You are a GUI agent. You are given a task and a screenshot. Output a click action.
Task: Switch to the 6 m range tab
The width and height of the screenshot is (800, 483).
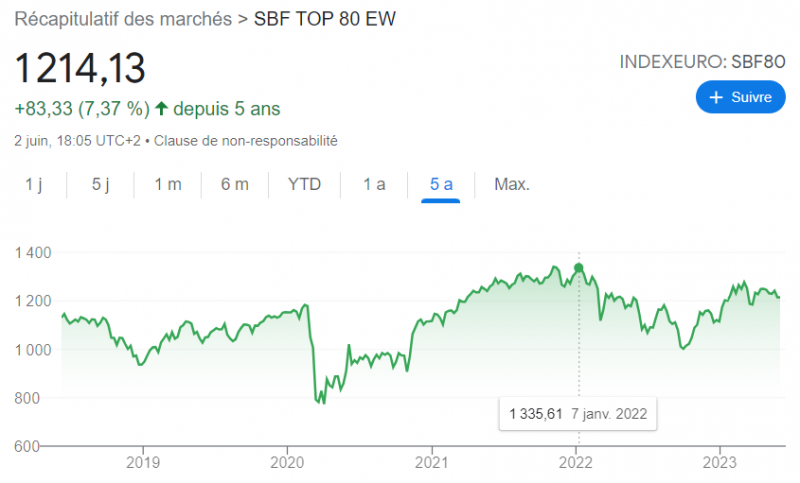(x=234, y=184)
